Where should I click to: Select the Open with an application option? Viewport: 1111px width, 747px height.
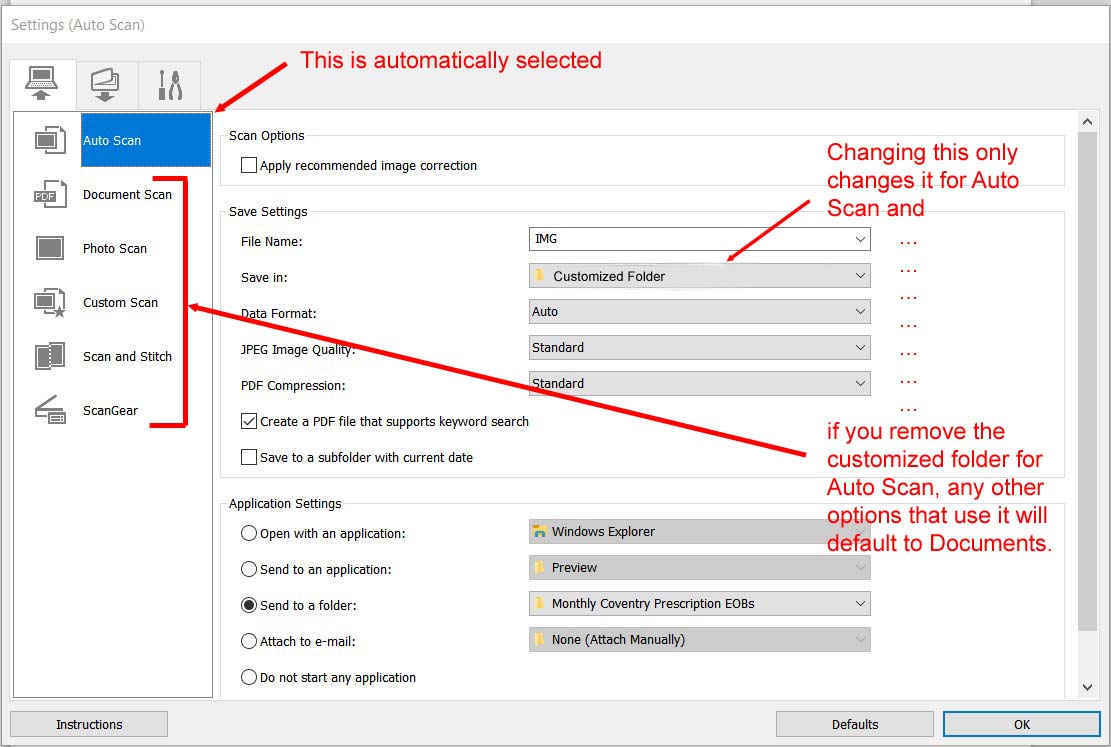pos(249,534)
